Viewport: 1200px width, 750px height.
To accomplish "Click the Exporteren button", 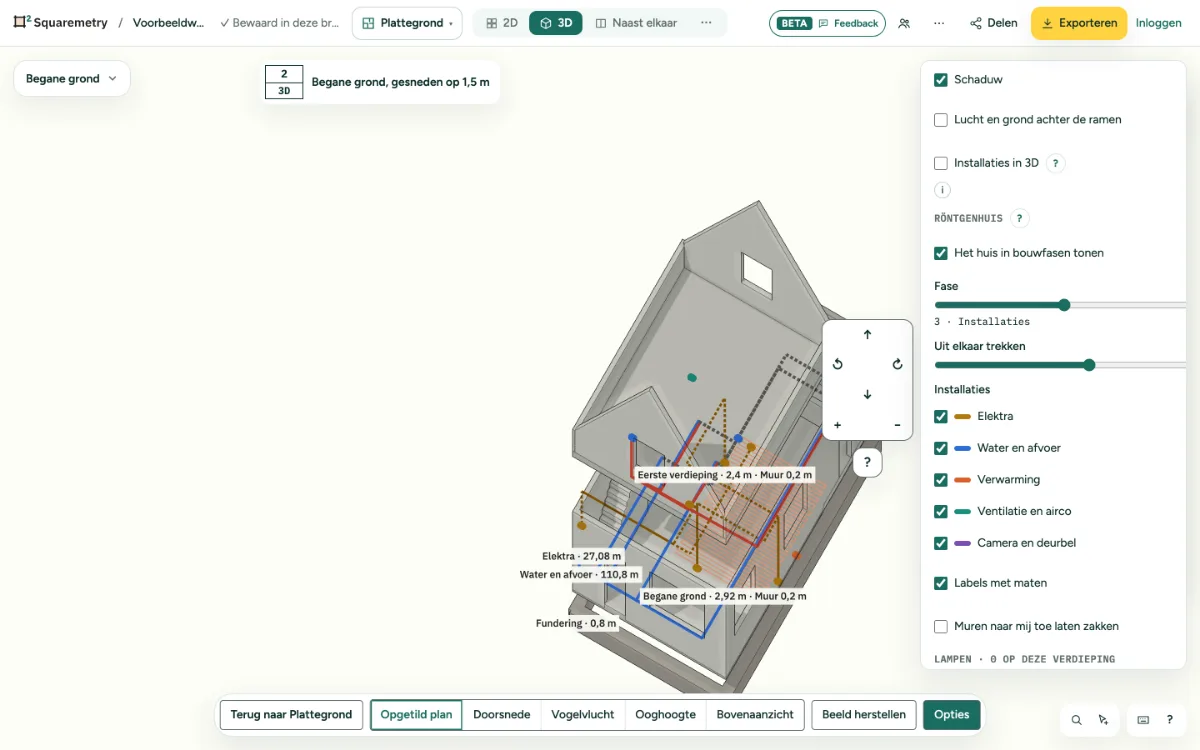I will click(x=1079, y=23).
